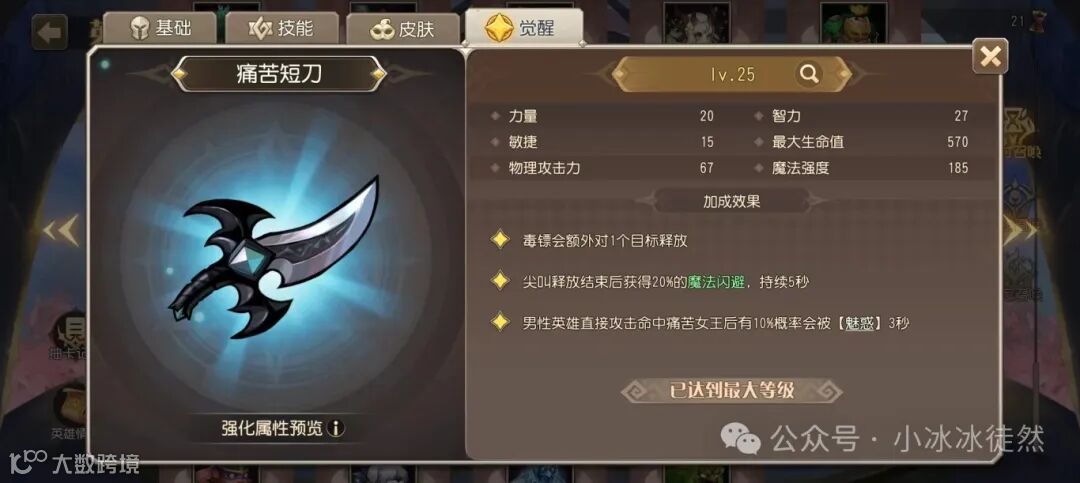Tap the info icon next to 强化属性预览

click(336, 429)
